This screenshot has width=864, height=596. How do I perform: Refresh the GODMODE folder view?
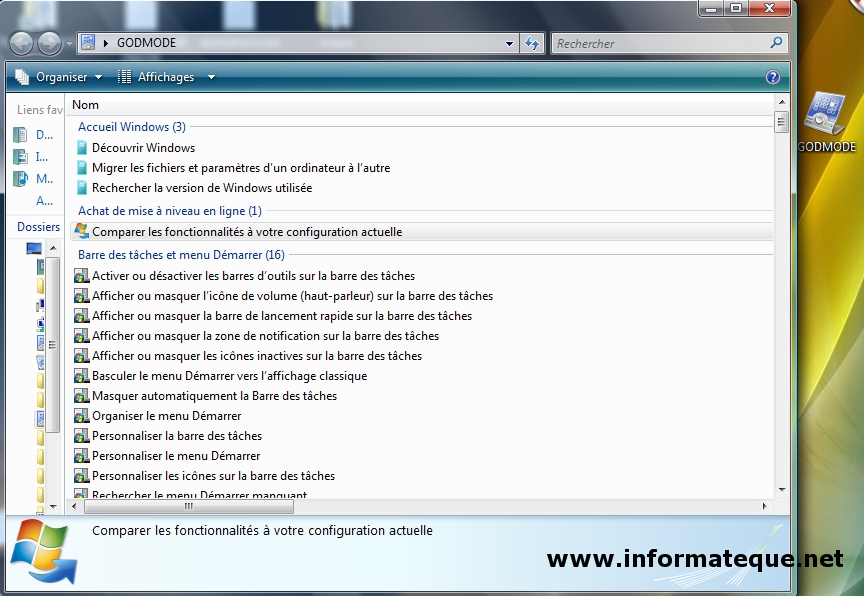click(532, 44)
